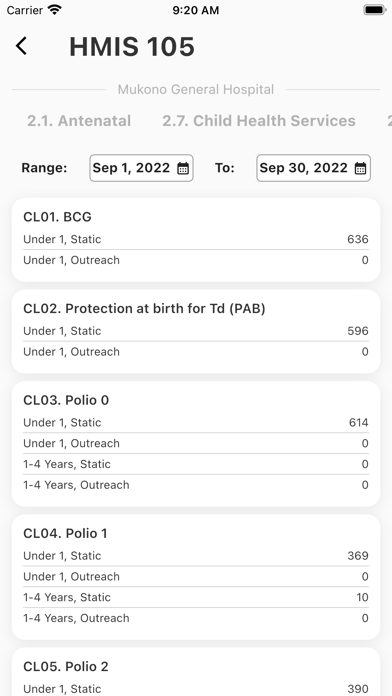This screenshot has height=696, width=392.
Task: Tap PAB Under 1, Static value 596
Action: (358, 331)
